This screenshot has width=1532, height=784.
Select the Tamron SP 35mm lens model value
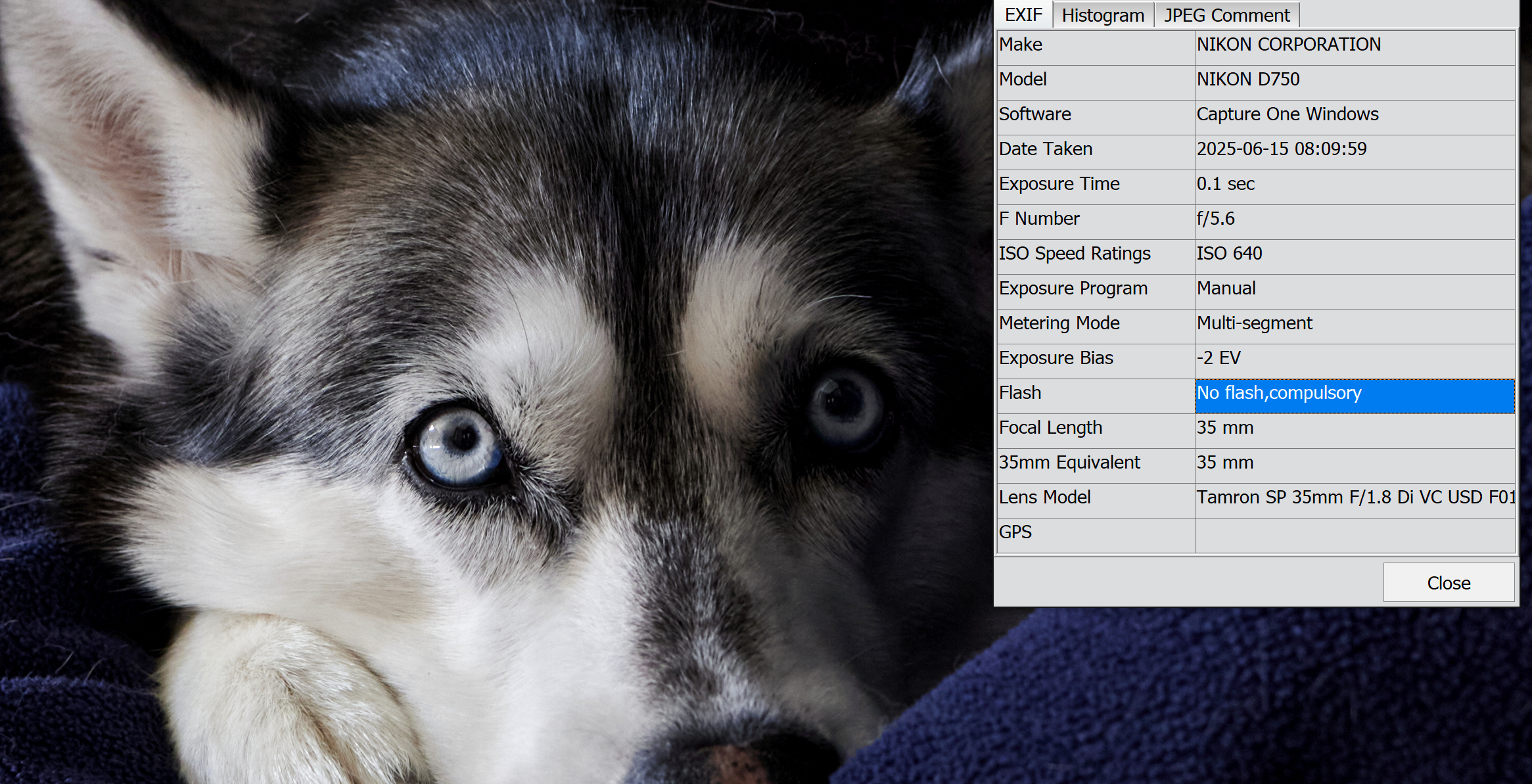[1354, 497]
